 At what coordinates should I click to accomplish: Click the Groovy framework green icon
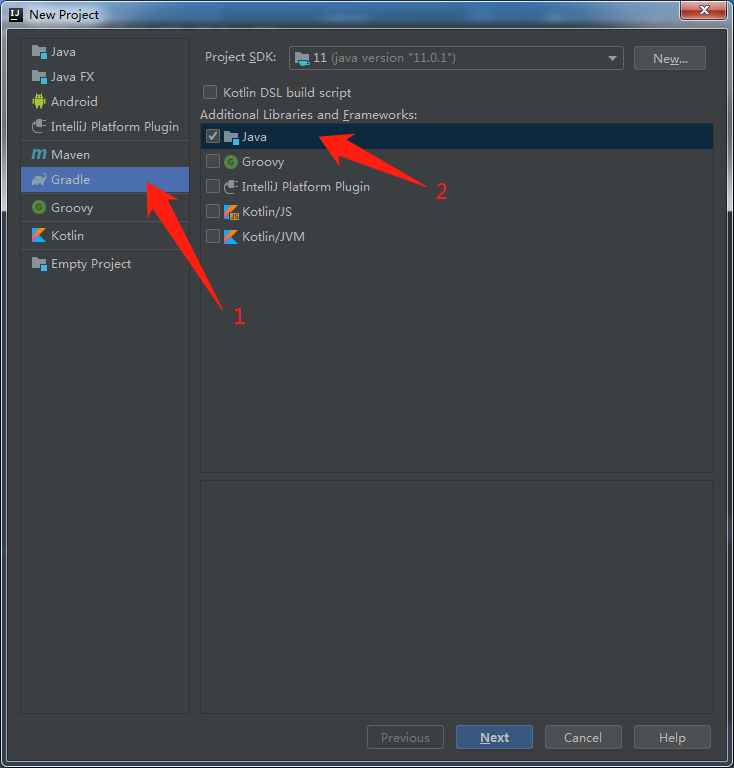(231, 162)
